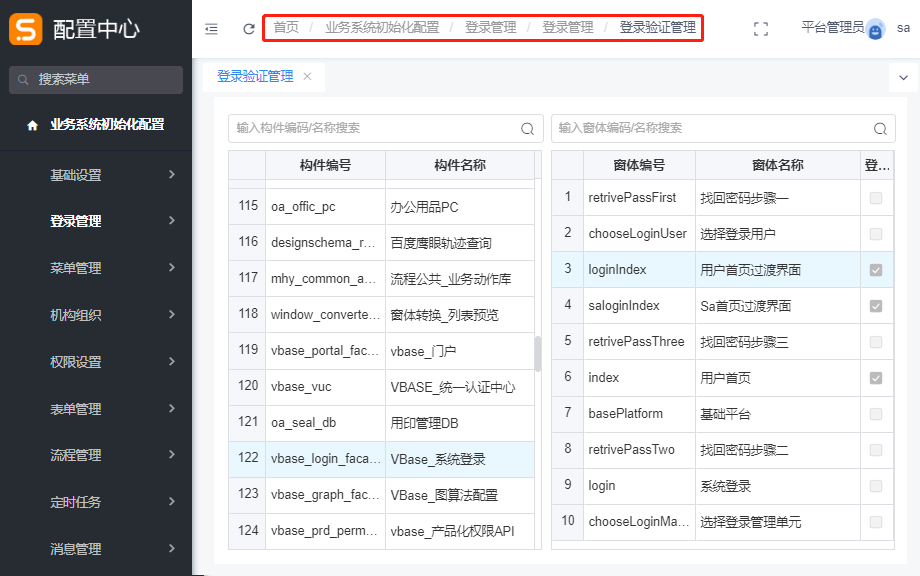The height and width of the screenshot is (576, 920).
Task: Click search icon in component search box
Action: coord(527,129)
